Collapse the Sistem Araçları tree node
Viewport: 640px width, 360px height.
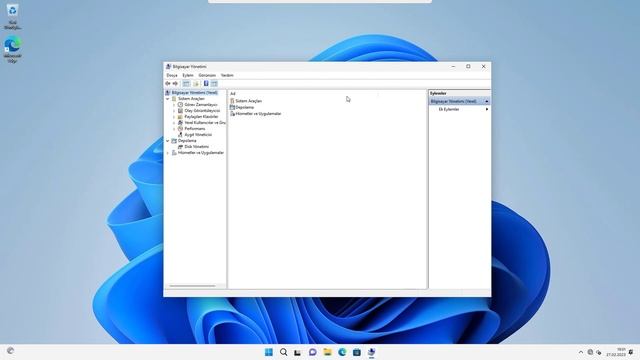[167, 99]
